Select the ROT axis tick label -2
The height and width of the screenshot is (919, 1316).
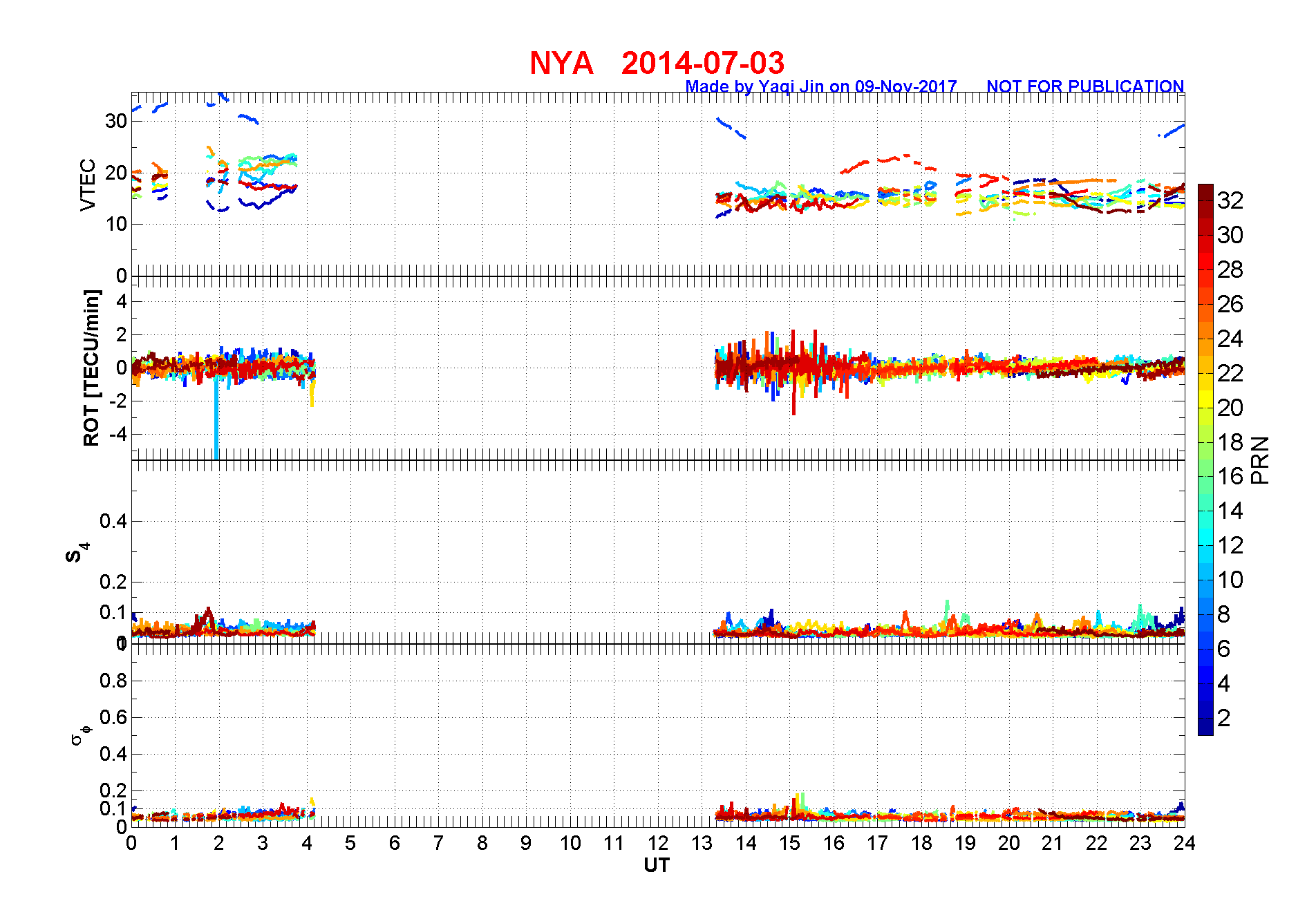tap(120, 401)
